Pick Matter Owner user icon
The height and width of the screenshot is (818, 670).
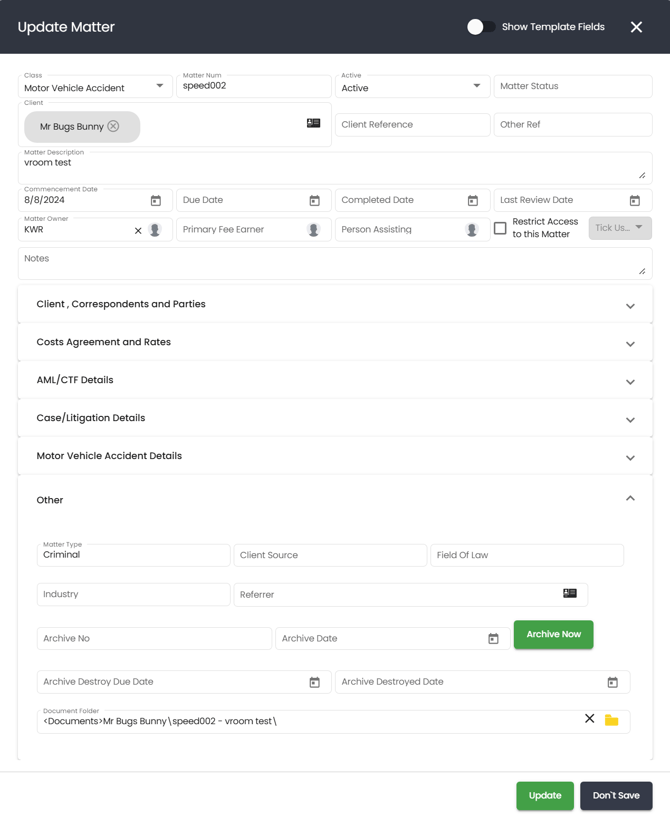[x=155, y=230]
